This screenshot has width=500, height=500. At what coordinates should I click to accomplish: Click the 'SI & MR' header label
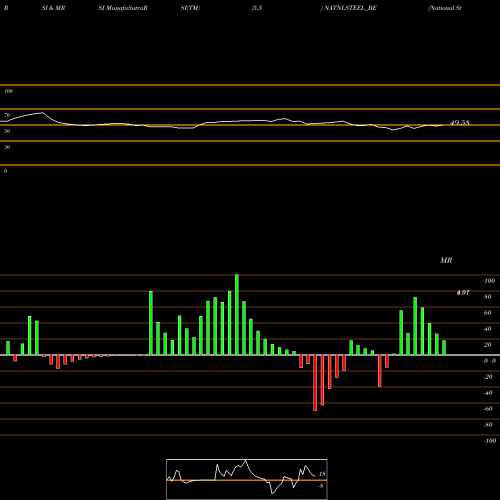pyautogui.click(x=53, y=8)
